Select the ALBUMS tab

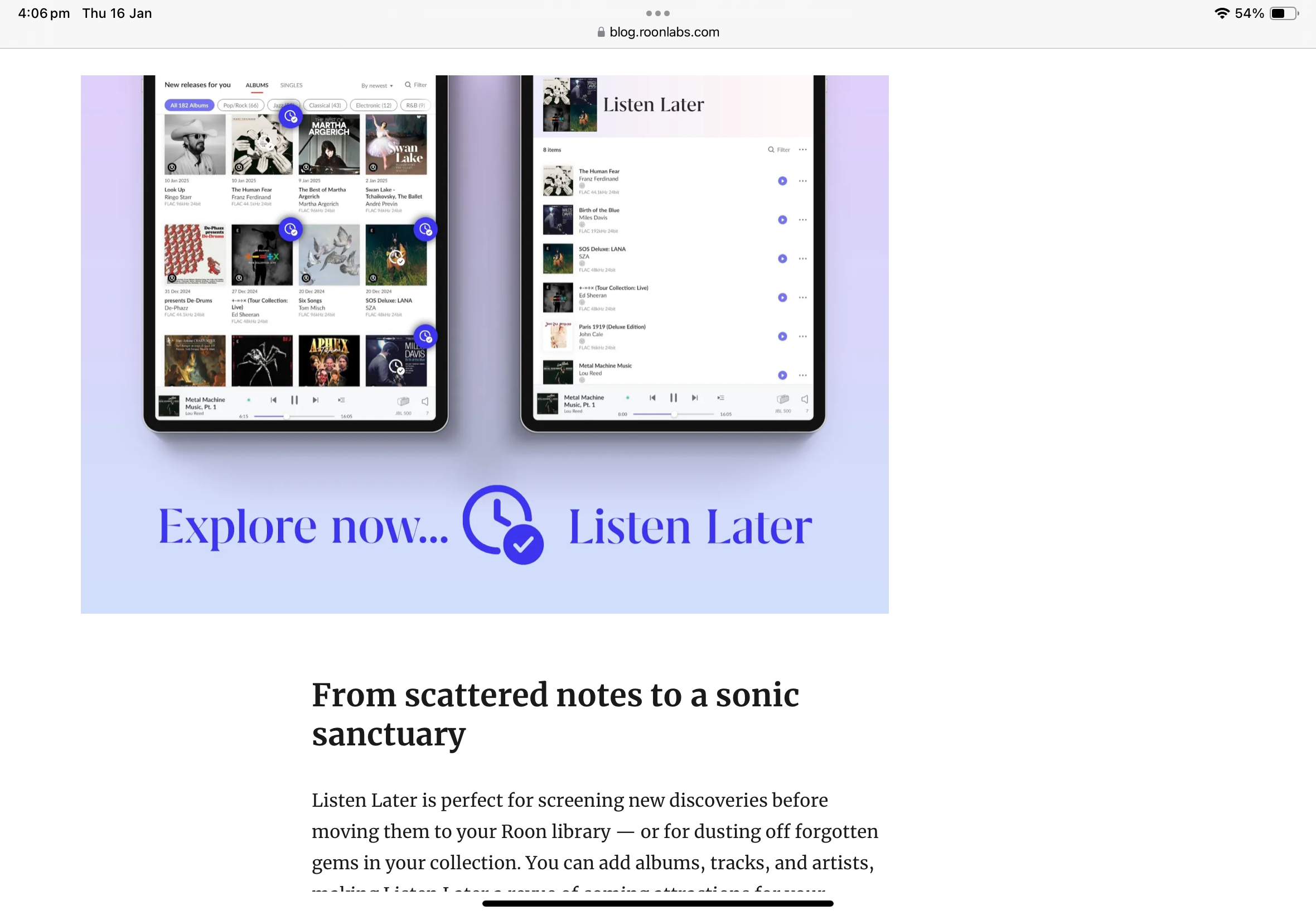point(257,85)
